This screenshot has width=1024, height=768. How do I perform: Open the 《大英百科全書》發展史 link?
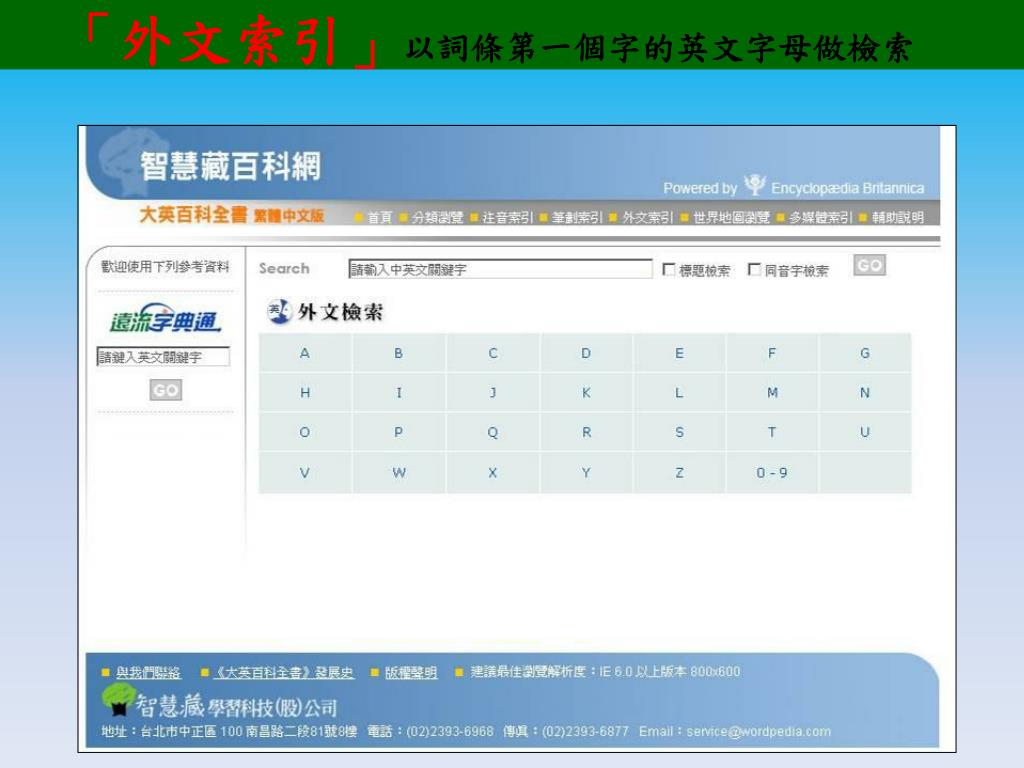coord(284,672)
